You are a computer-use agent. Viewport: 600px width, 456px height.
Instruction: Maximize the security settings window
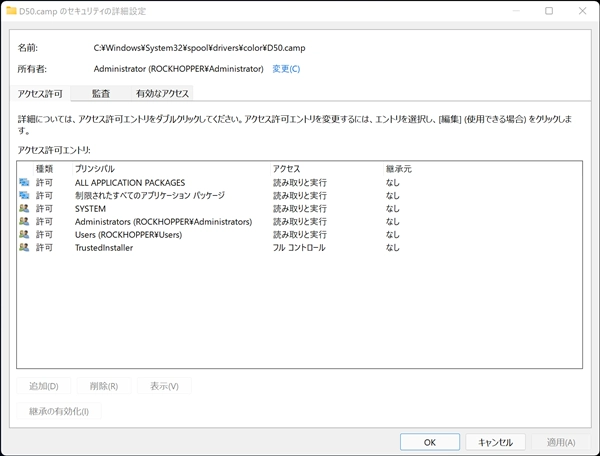pos(549,11)
